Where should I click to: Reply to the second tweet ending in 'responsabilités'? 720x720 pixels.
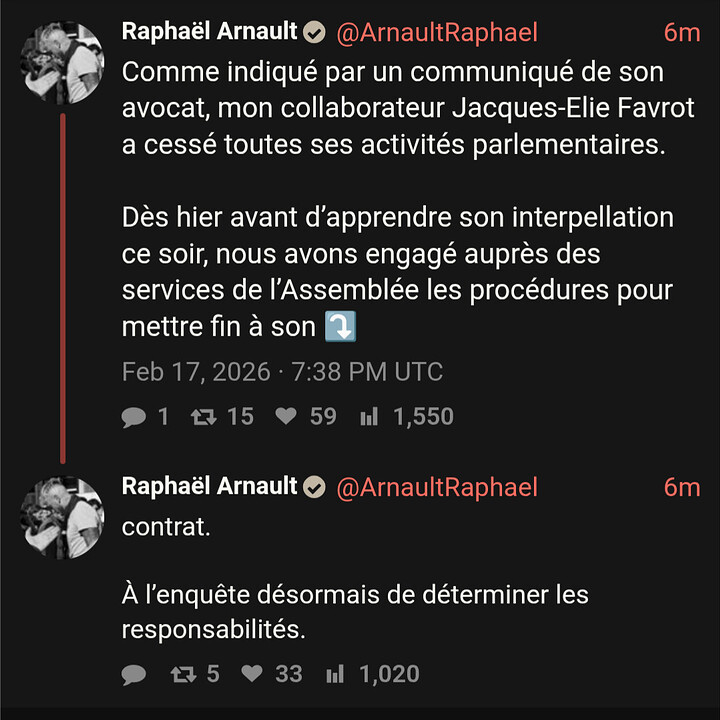tap(134, 675)
